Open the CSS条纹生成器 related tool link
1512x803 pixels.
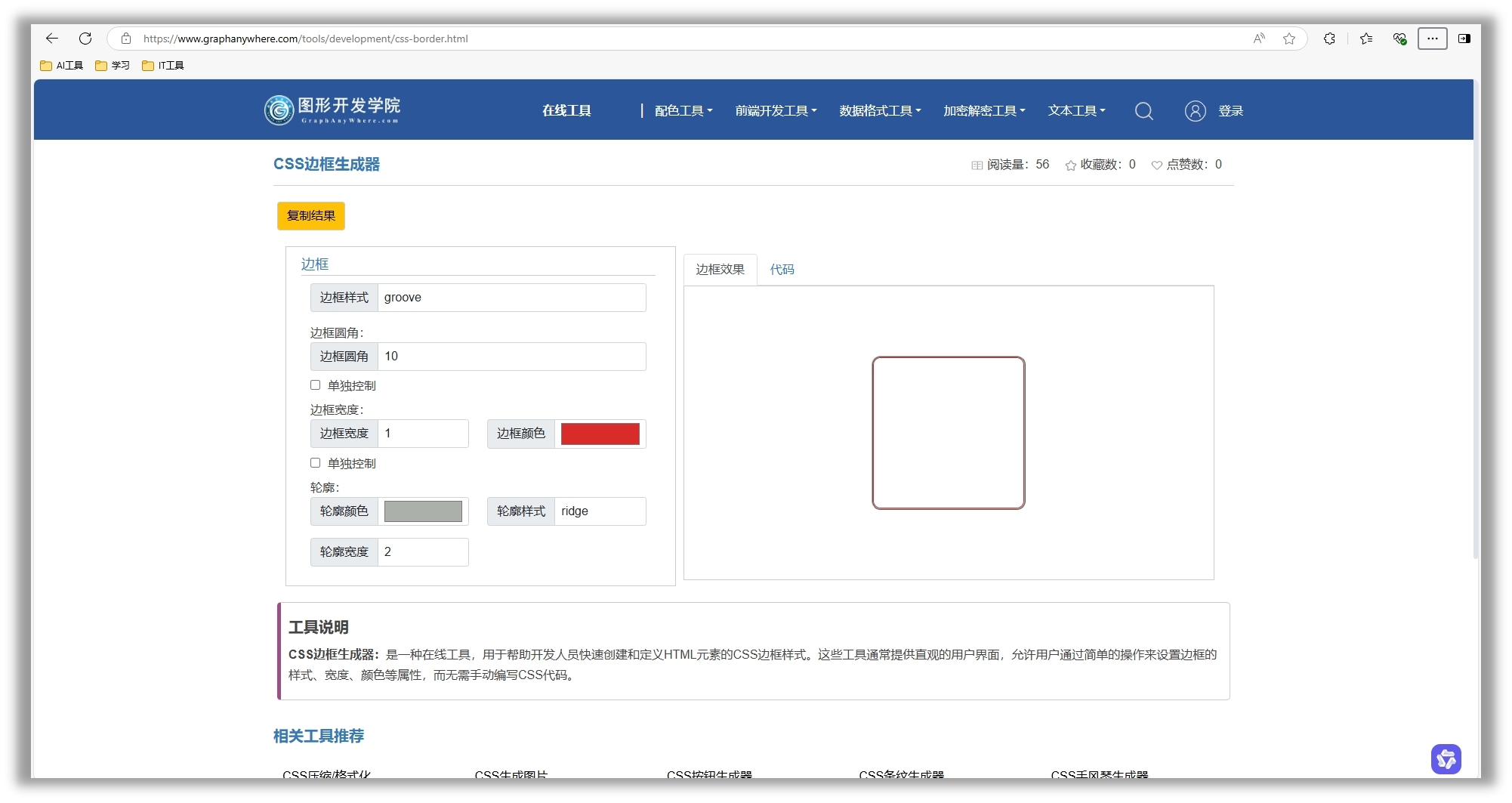tap(901, 774)
